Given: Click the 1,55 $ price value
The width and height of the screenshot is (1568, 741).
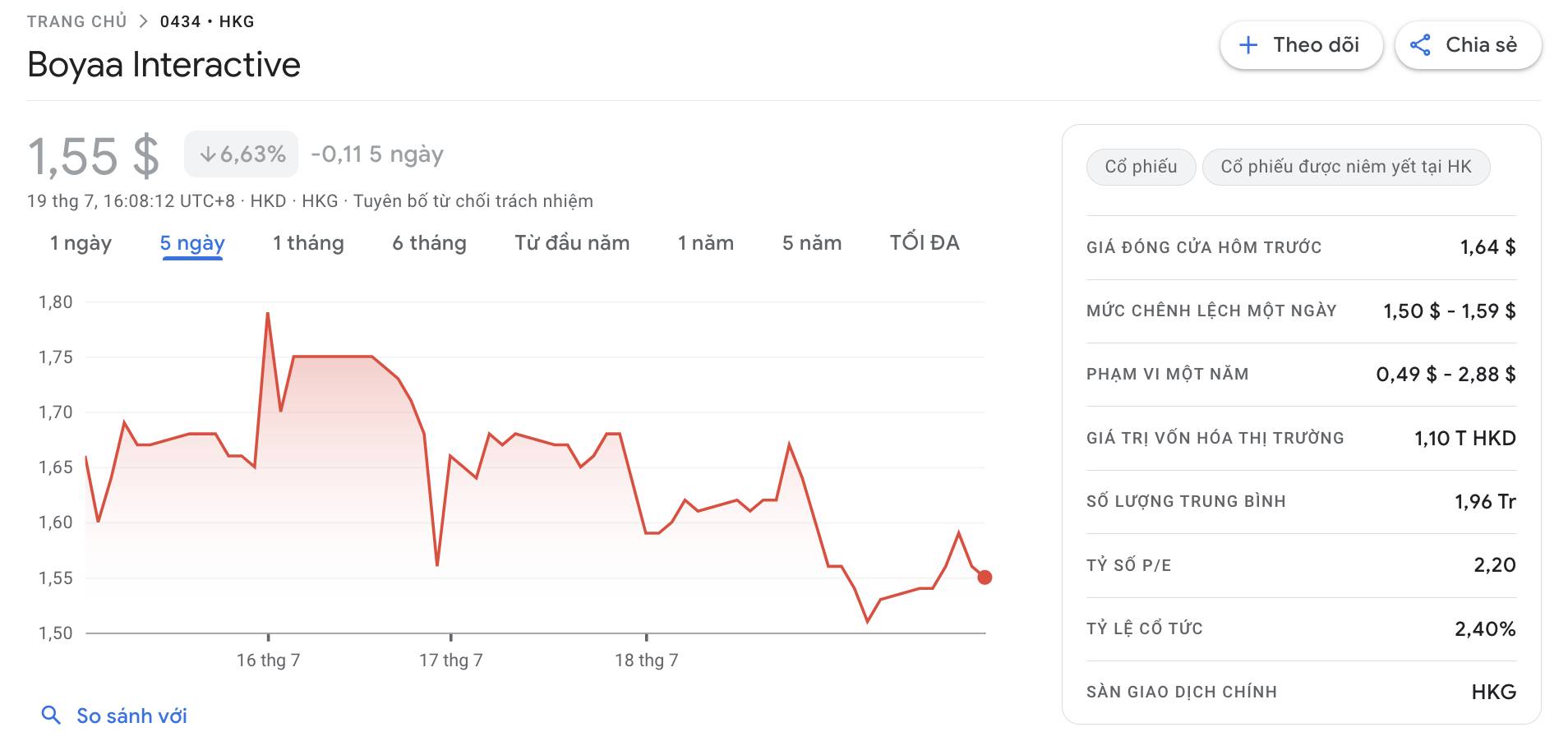Looking at the screenshot, I should (x=94, y=156).
